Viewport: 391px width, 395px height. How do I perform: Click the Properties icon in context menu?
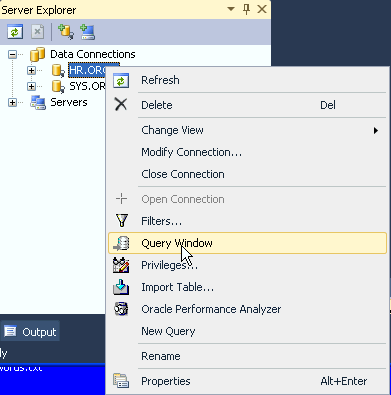(x=121, y=381)
